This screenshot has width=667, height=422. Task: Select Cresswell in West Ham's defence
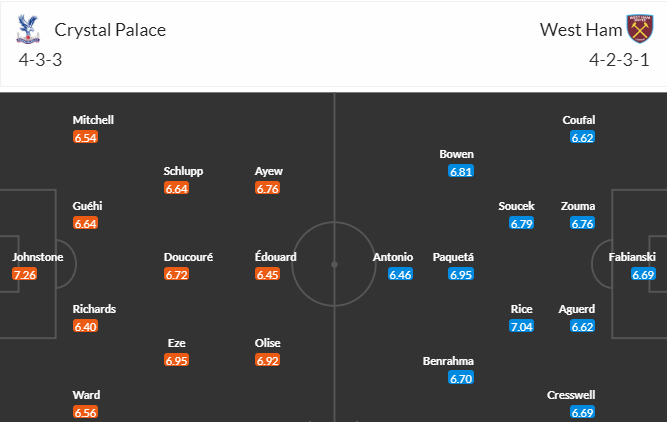click(x=571, y=395)
